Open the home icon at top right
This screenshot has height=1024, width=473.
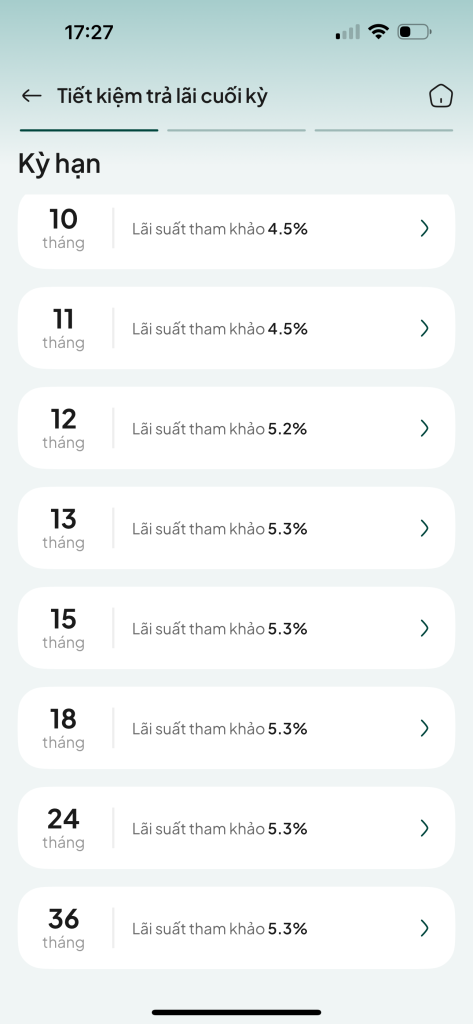tap(441, 96)
